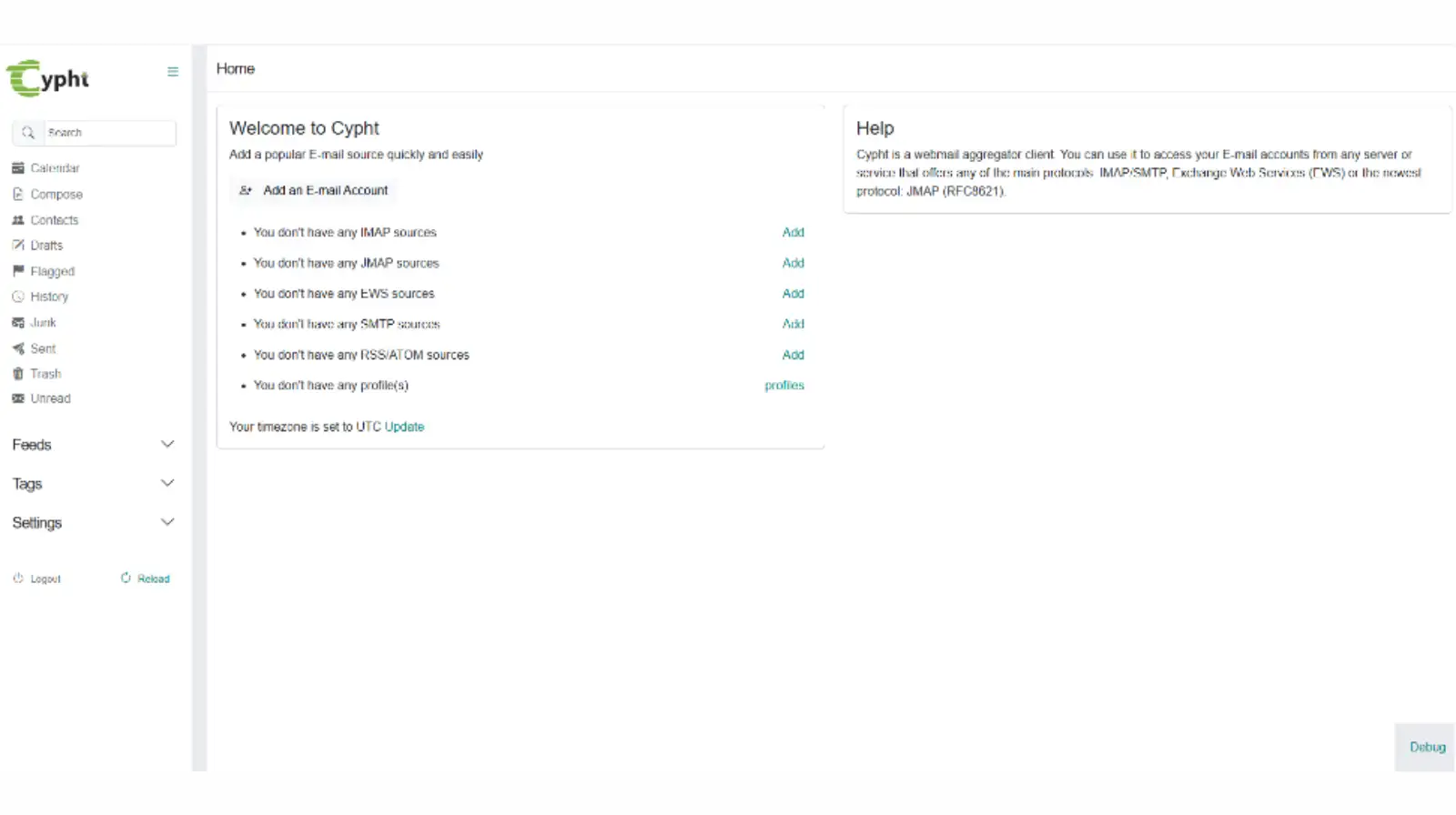The height and width of the screenshot is (815, 1456).
Task: Click the Compose pencil icon
Action: [17, 194]
